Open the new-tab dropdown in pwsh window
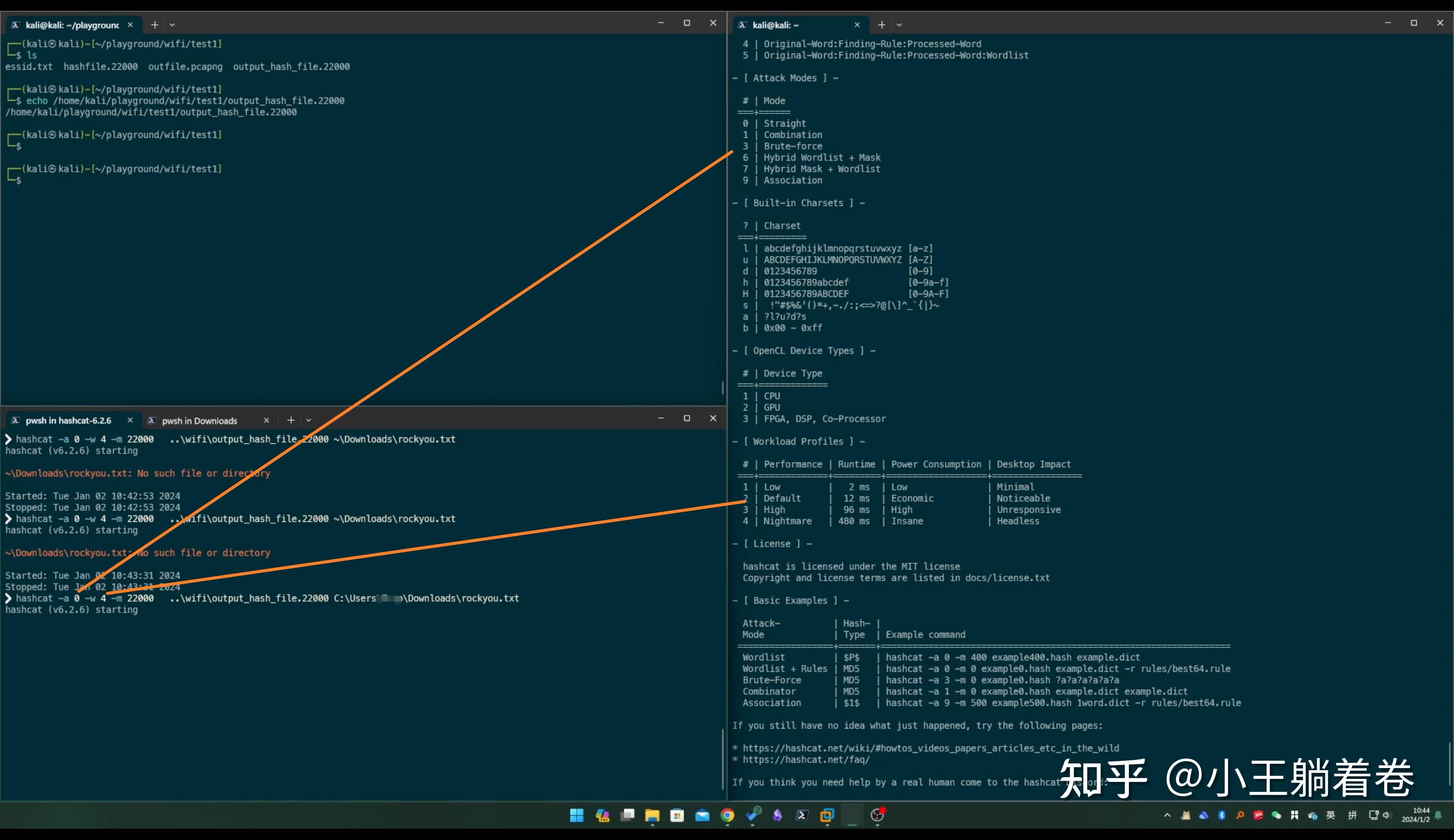Image resolution: width=1454 pixels, height=840 pixels. [x=309, y=420]
